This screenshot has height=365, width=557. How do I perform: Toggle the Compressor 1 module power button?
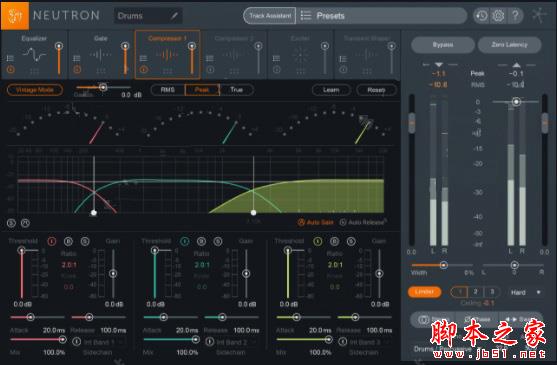(144, 70)
